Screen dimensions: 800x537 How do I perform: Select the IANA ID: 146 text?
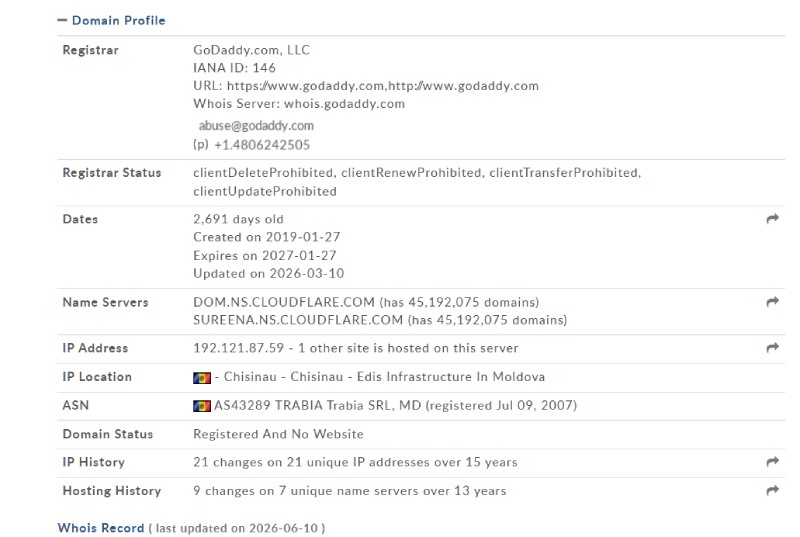(234, 68)
